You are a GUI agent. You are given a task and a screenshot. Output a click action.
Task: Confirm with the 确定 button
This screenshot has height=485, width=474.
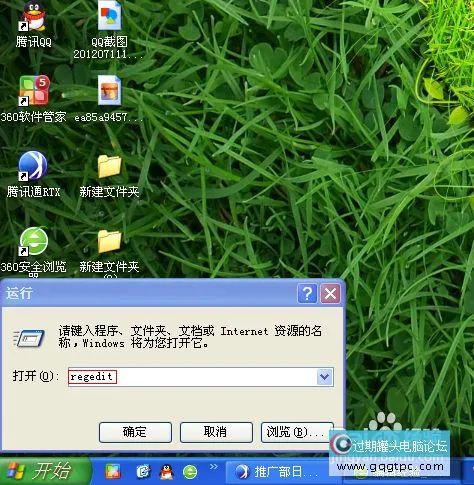coord(135,432)
